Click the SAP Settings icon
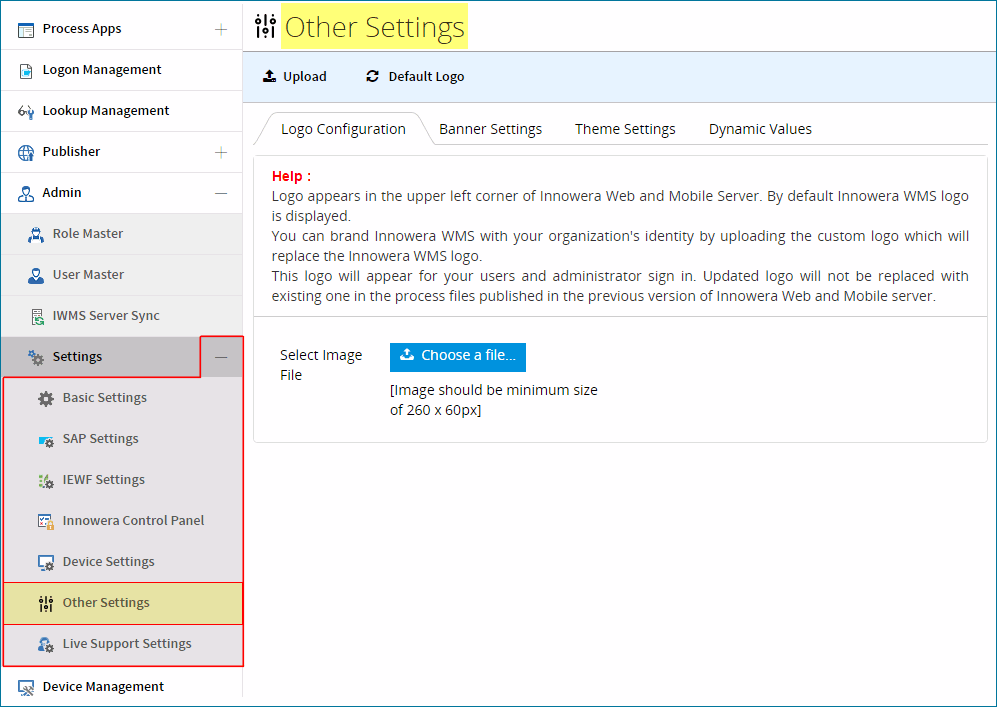 46,440
